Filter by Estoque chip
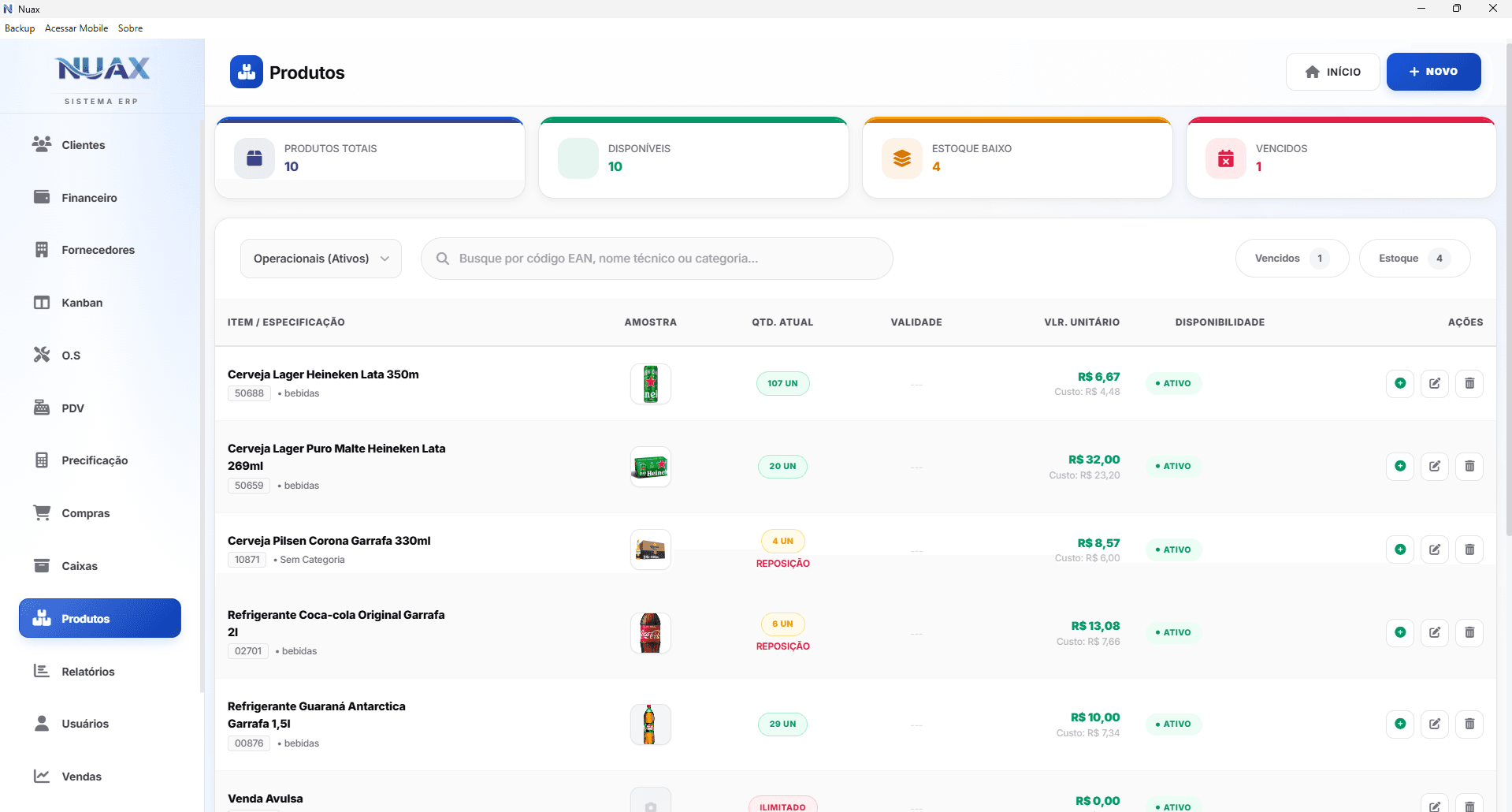Viewport: 1512px width, 812px height. pos(1415,259)
